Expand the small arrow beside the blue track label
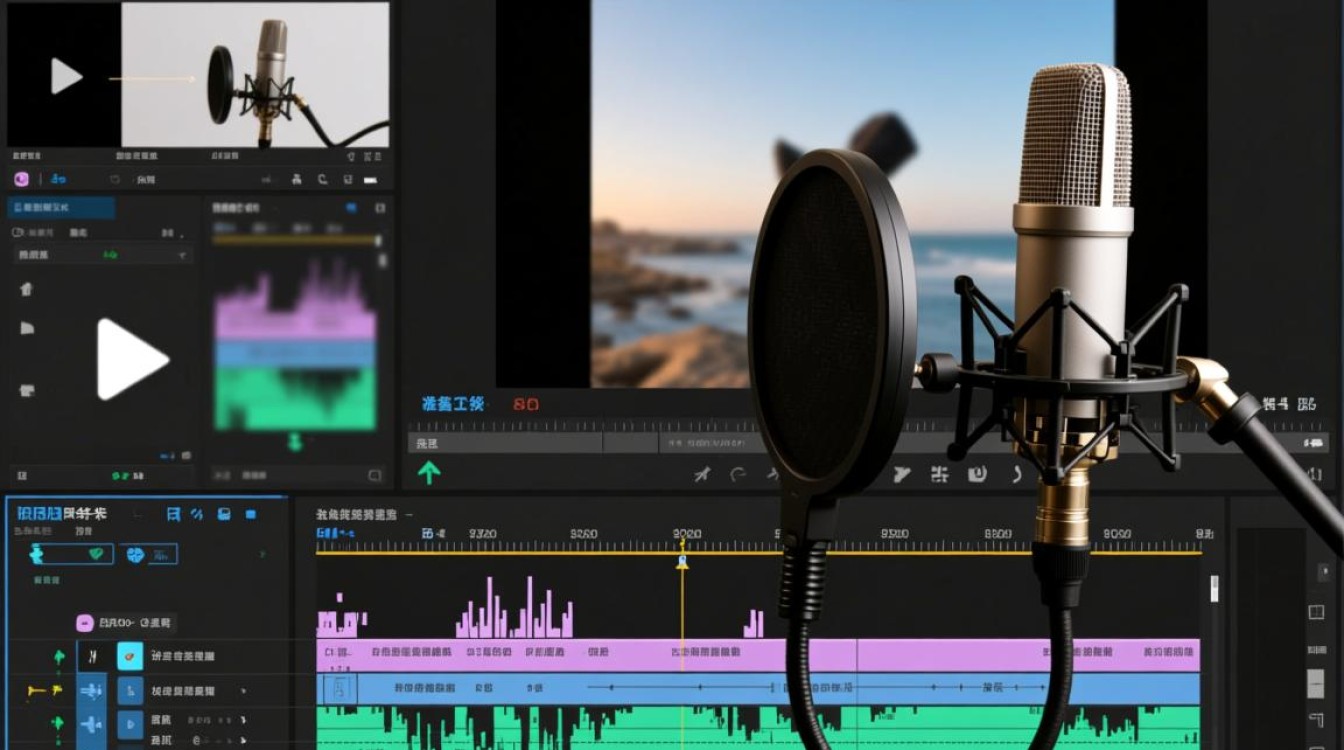 pyautogui.click(x=243, y=691)
